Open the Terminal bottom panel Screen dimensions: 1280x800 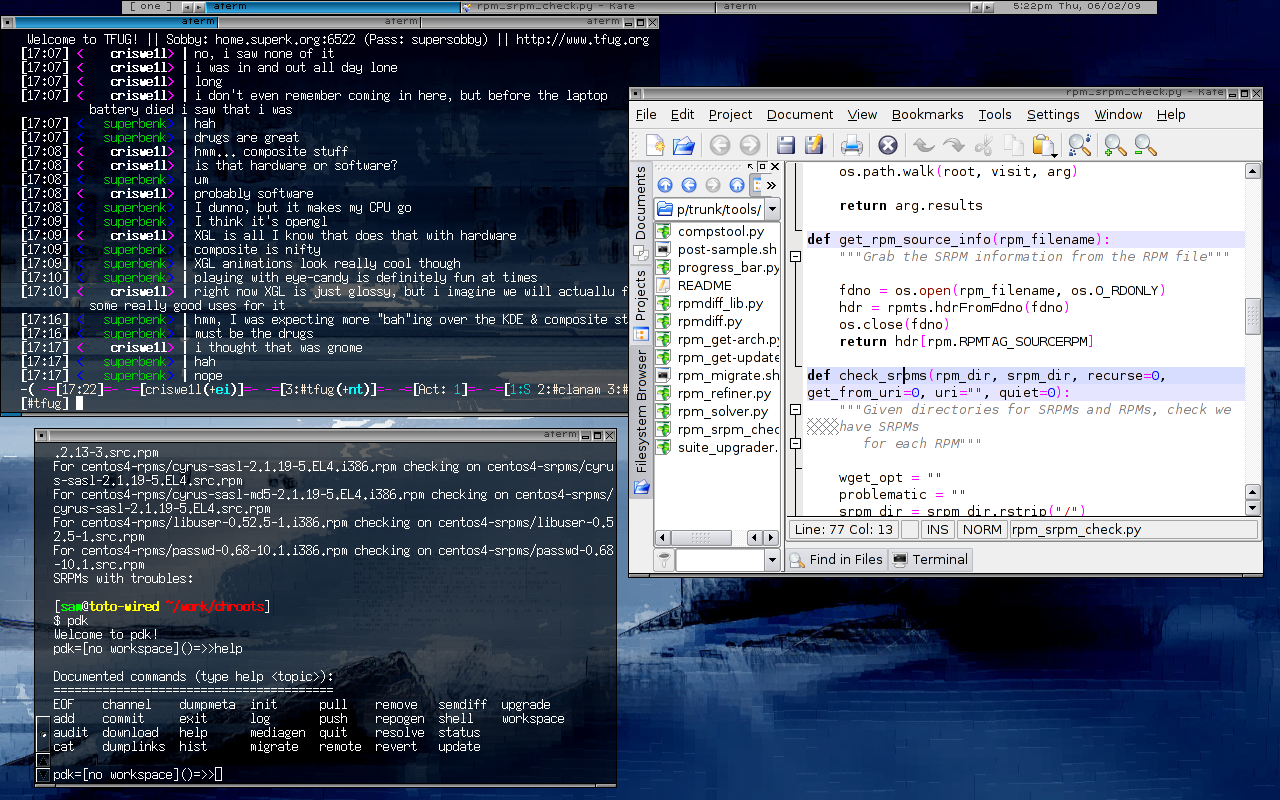coord(930,559)
